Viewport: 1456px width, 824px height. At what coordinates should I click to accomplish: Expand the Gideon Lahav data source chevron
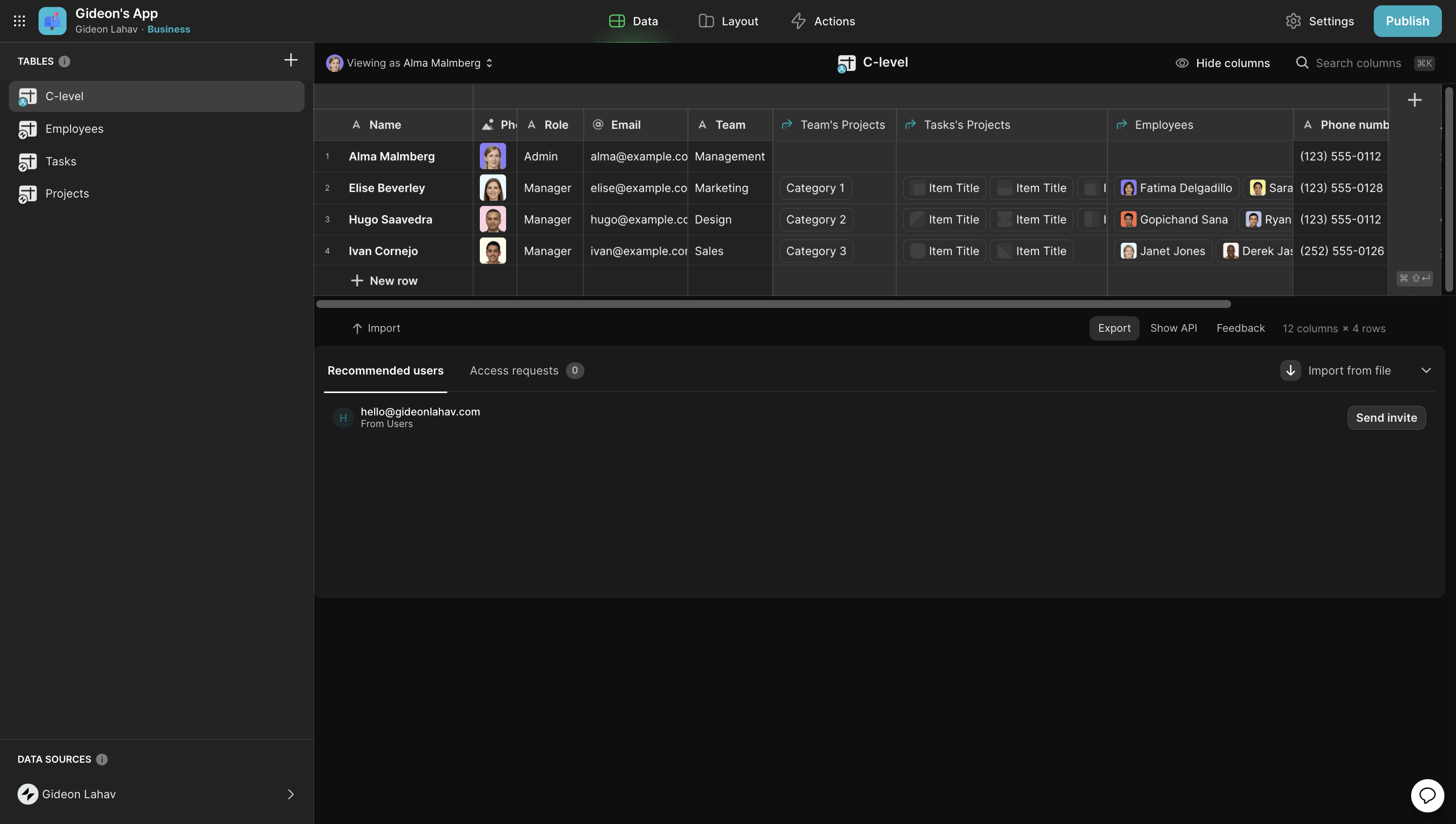291,794
